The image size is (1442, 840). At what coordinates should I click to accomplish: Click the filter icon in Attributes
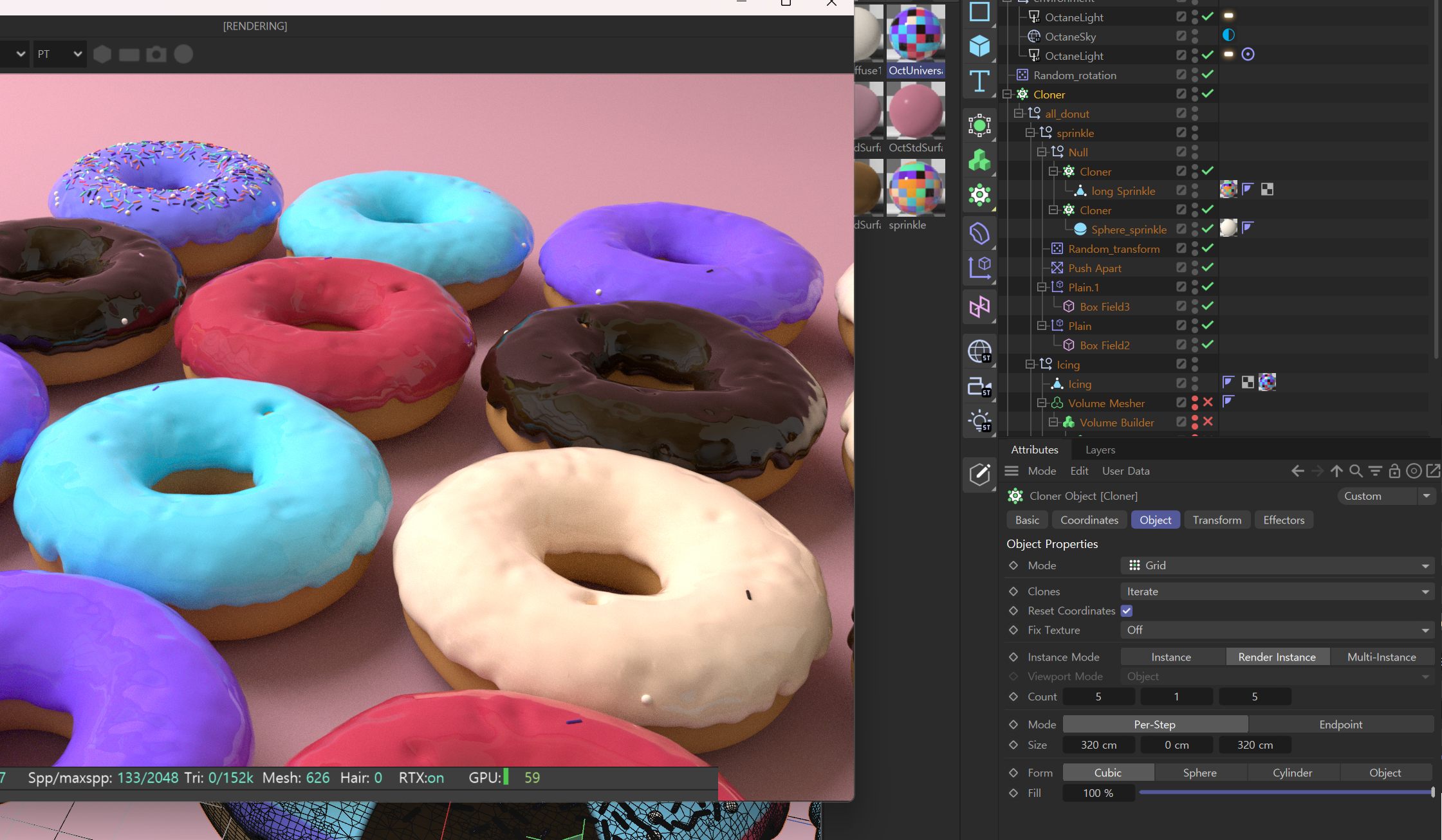pos(1375,471)
